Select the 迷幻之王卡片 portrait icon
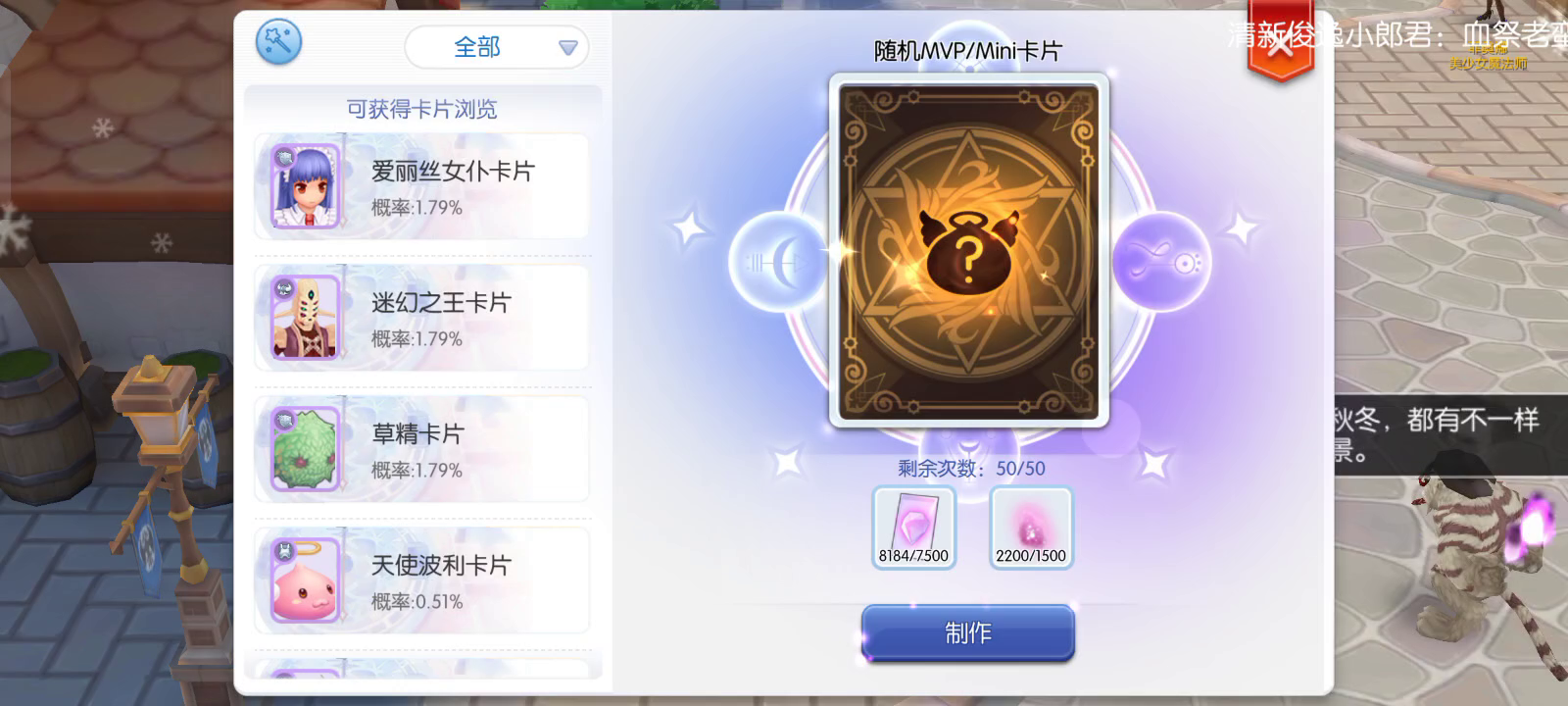The image size is (1568, 706). click(306, 318)
